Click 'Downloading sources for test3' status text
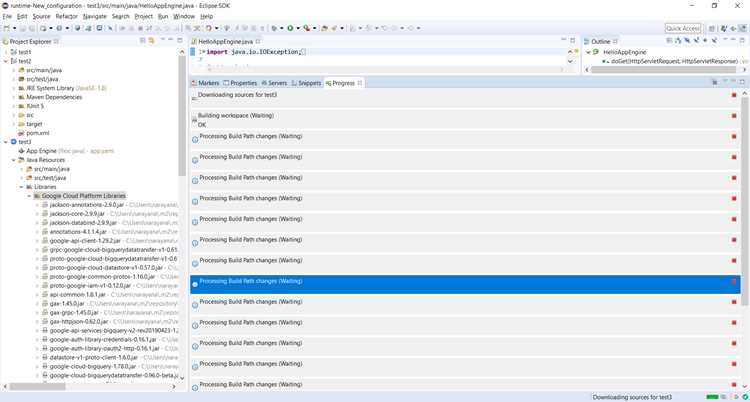Screen dimensions: 750x402 coord(632,397)
